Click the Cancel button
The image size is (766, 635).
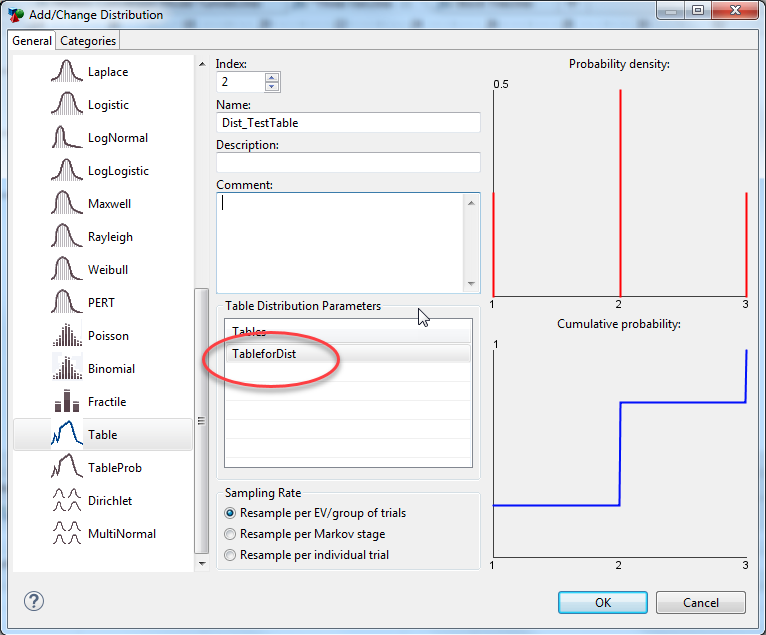pos(700,603)
